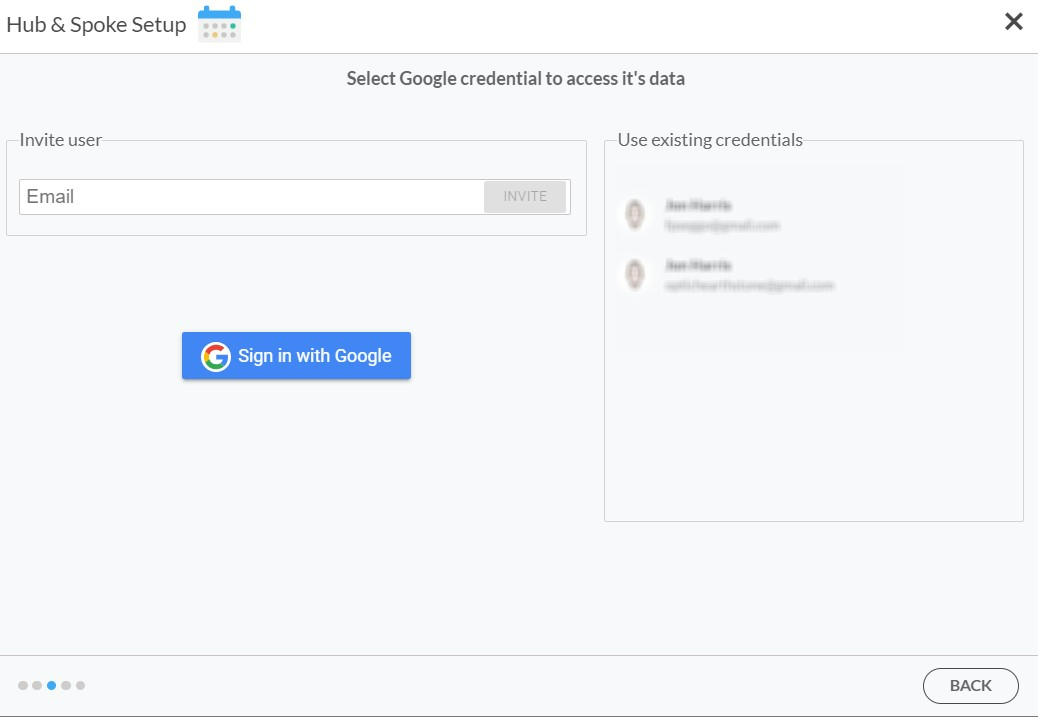Viewport: 1038px width, 717px height.
Task: Select the second existing credential avatar
Action: 634,275
